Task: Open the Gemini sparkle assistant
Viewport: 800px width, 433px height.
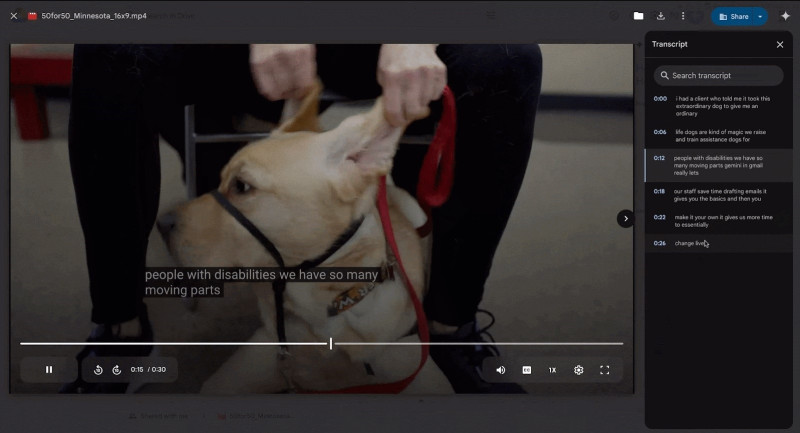Action: click(785, 16)
